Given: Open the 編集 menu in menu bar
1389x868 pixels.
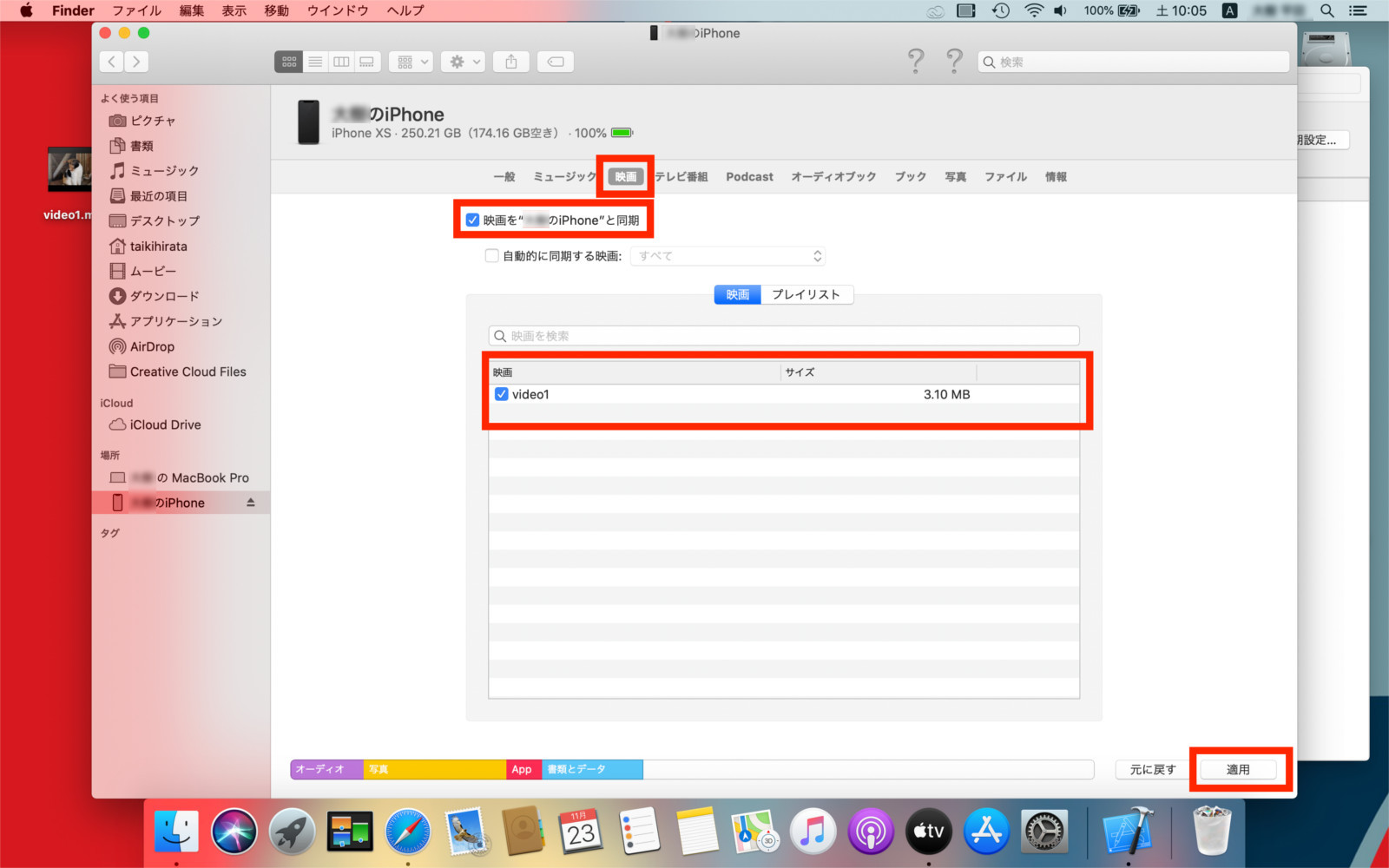Looking at the screenshot, I should pos(191,10).
